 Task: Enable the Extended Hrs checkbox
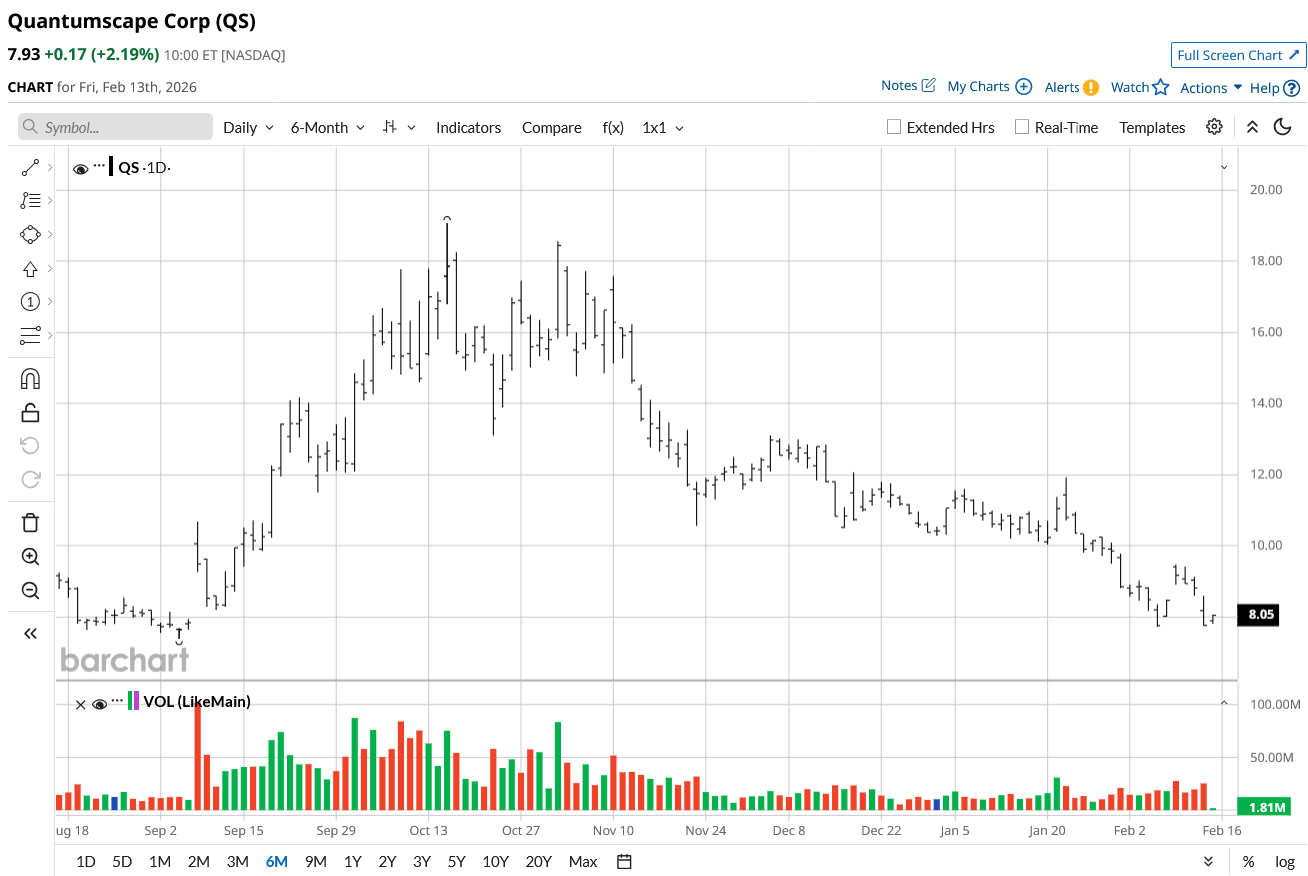[x=894, y=127]
